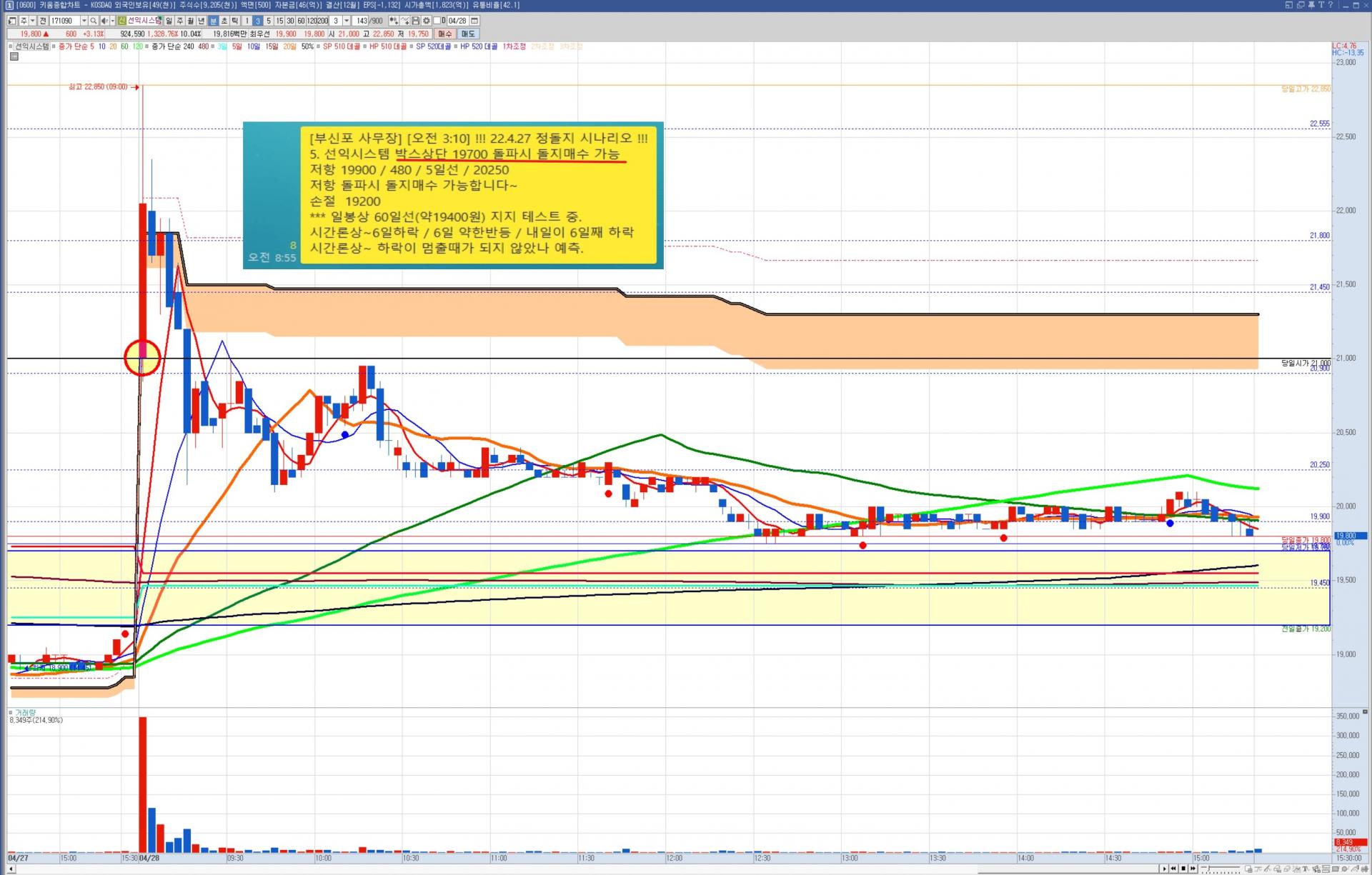Click the stock search magnifier icon
The width and height of the screenshot is (1372, 875).
(x=94, y=21)
